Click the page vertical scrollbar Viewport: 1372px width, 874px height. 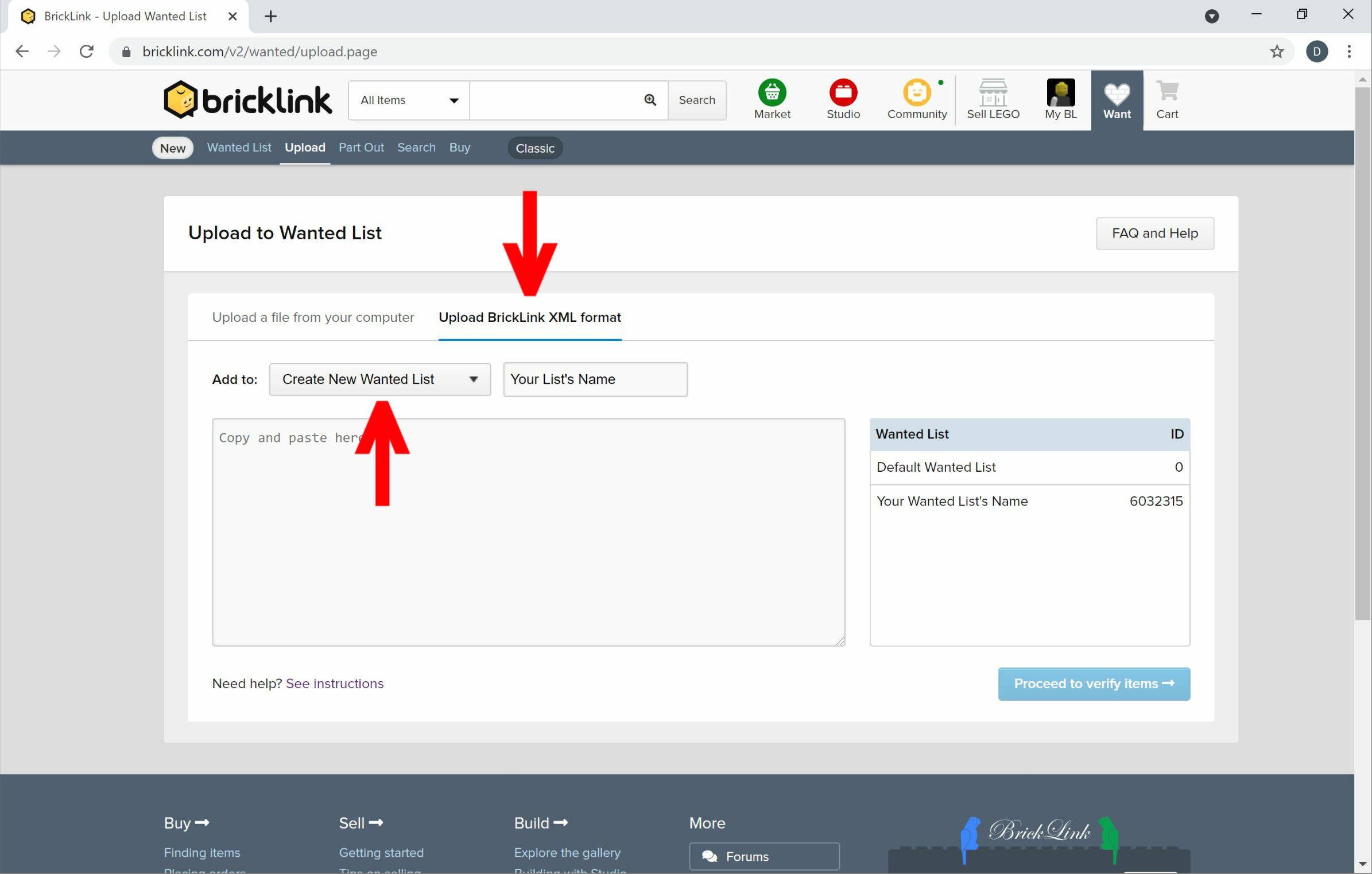[x=1363, y=354]
